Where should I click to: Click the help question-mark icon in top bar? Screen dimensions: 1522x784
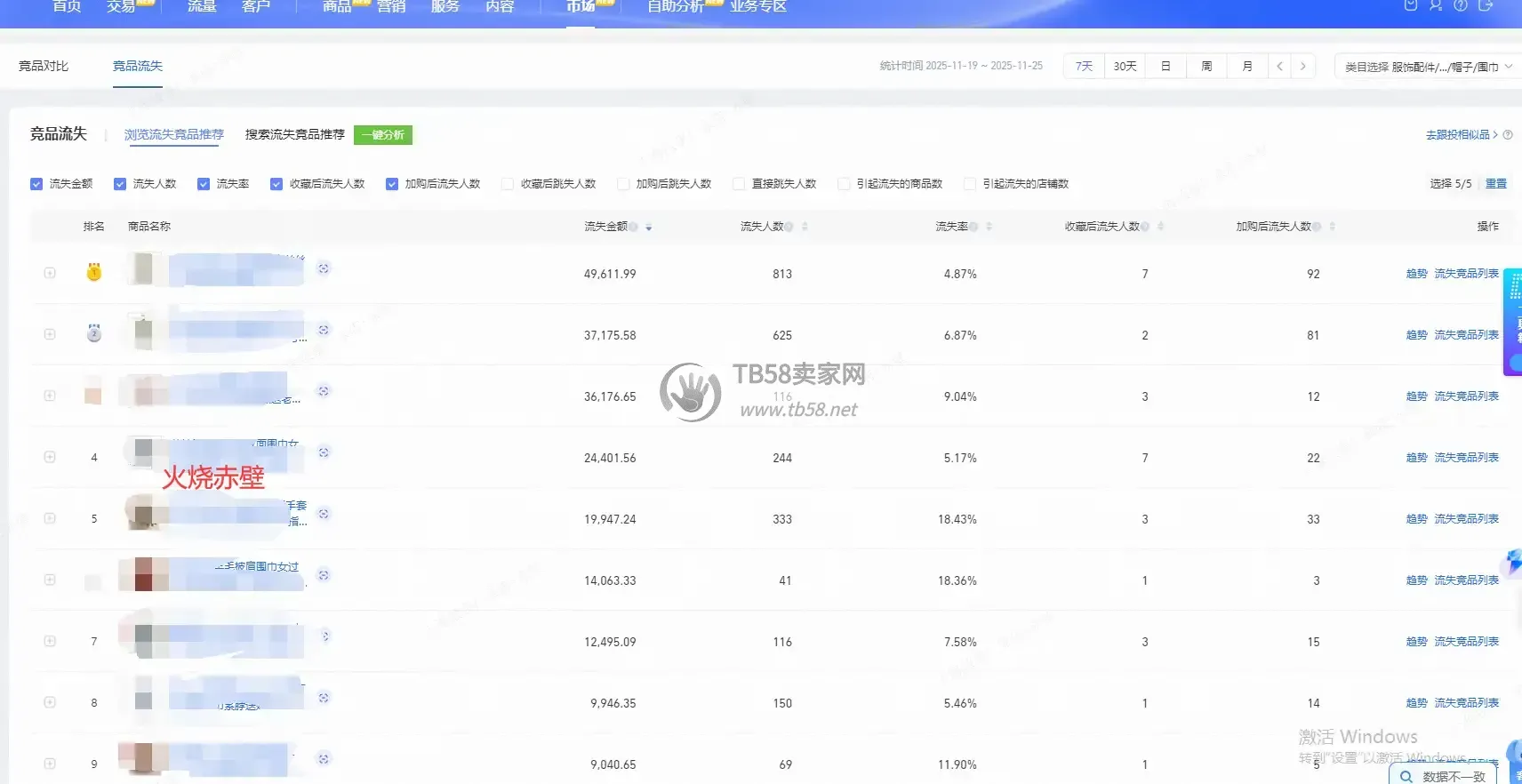[1461, 5]
